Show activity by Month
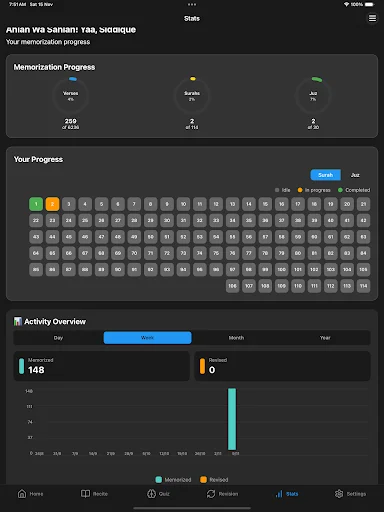This screenshot has height=512, width=384. pyautogui.click(x=236, y=338)
